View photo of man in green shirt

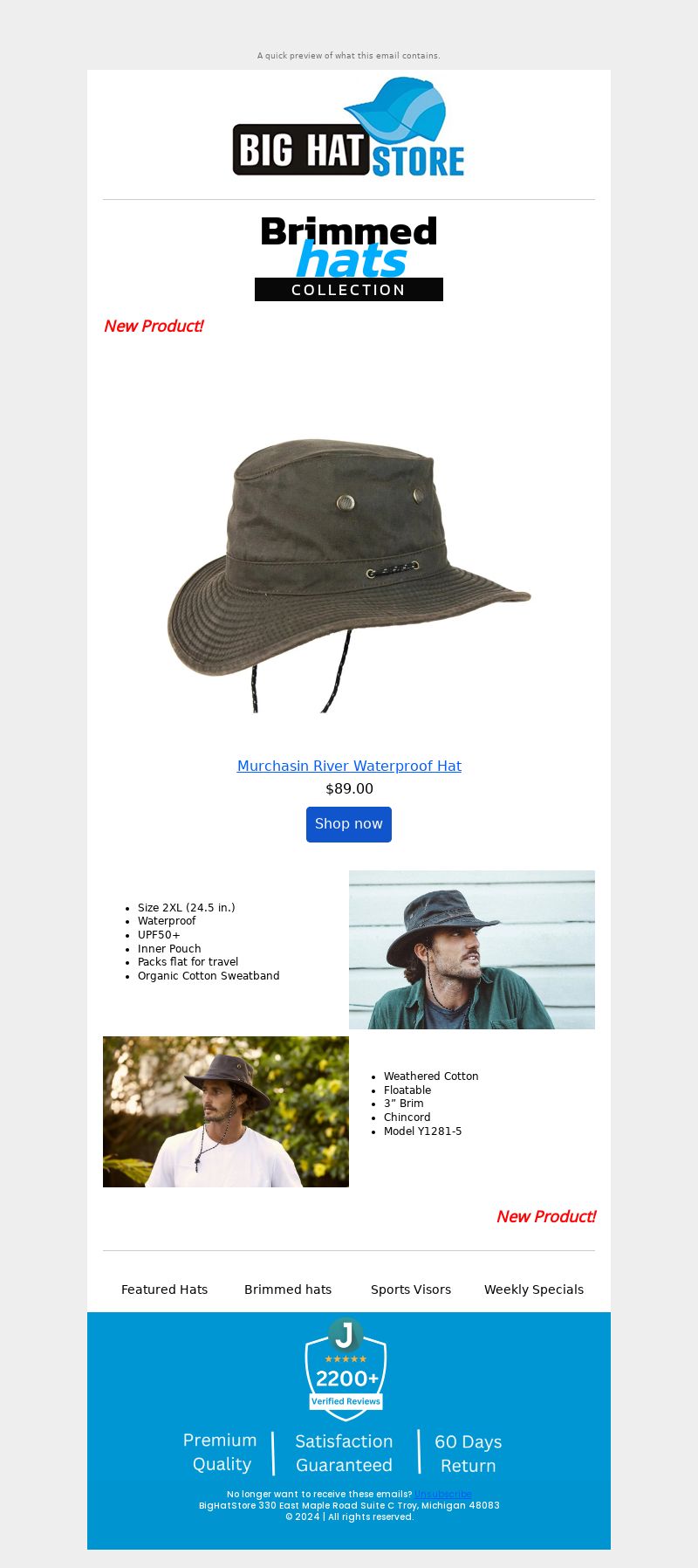click(472, 950)
